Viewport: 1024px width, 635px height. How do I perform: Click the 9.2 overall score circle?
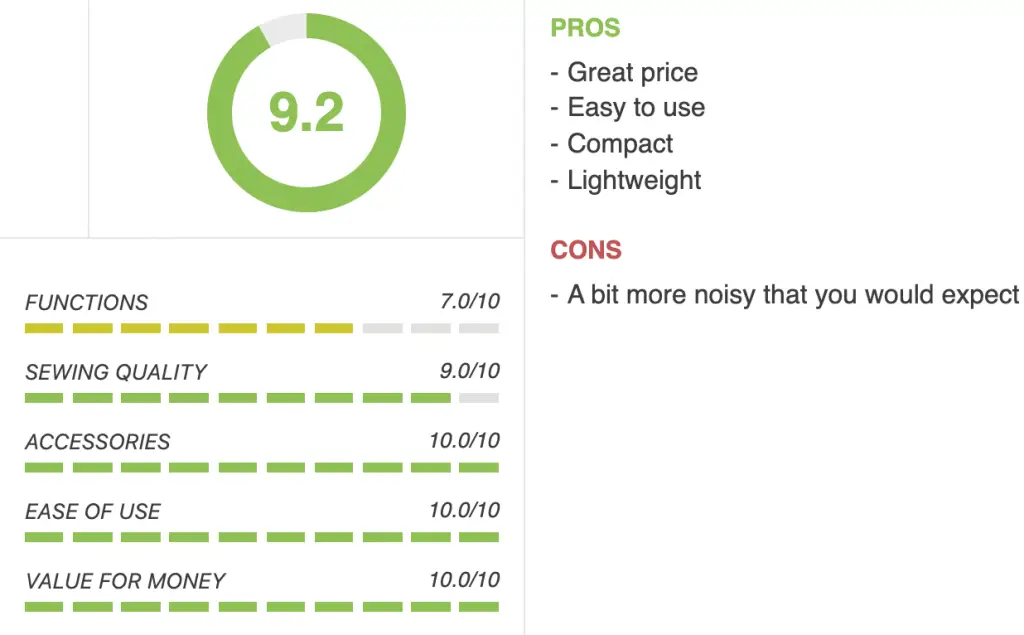[306, 112]
